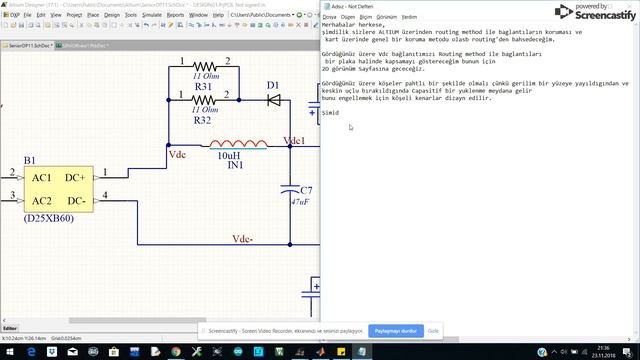
Task: Click the Paste toolbar icon
Action: click(x=97, y=25)
